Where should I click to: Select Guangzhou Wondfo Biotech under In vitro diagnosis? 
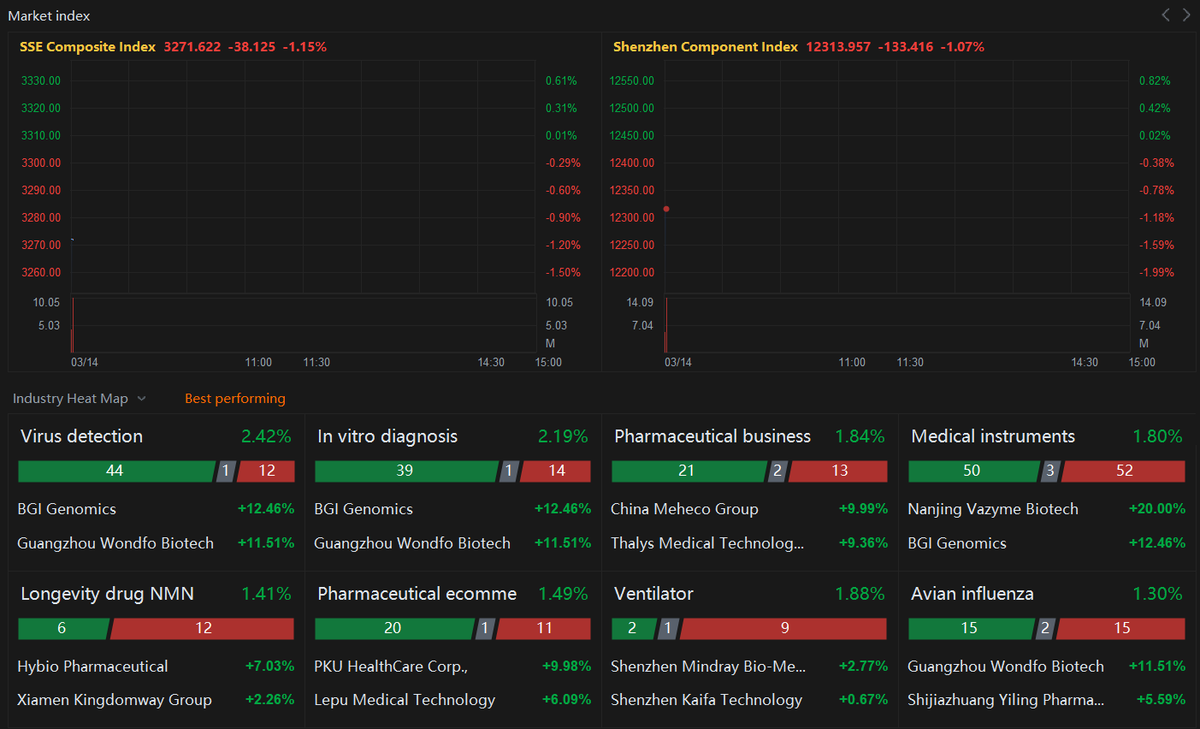(453, 543)
